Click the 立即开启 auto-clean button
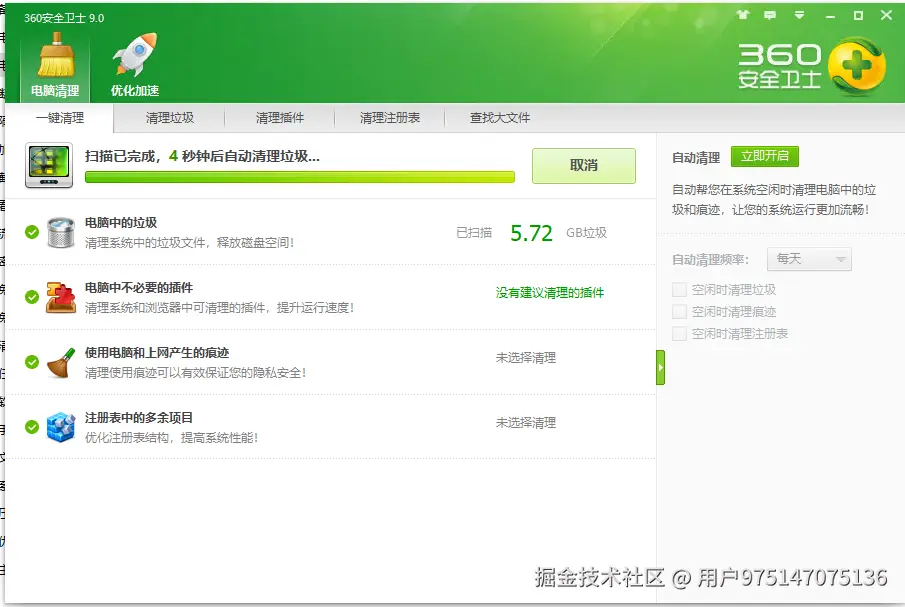The image size is (905, 607). [x=765, y=156]
